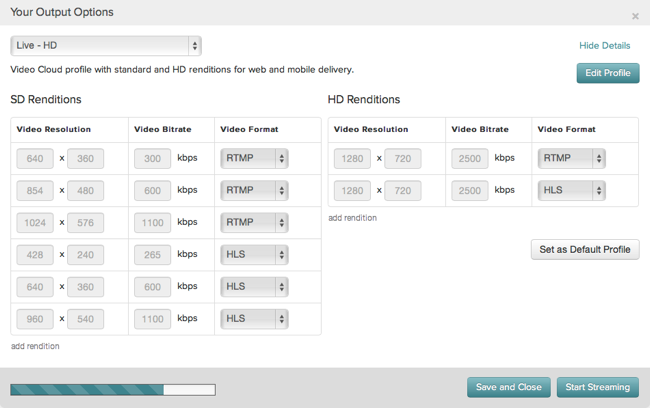Click Set as Default Profile button

tap(585, 250)
